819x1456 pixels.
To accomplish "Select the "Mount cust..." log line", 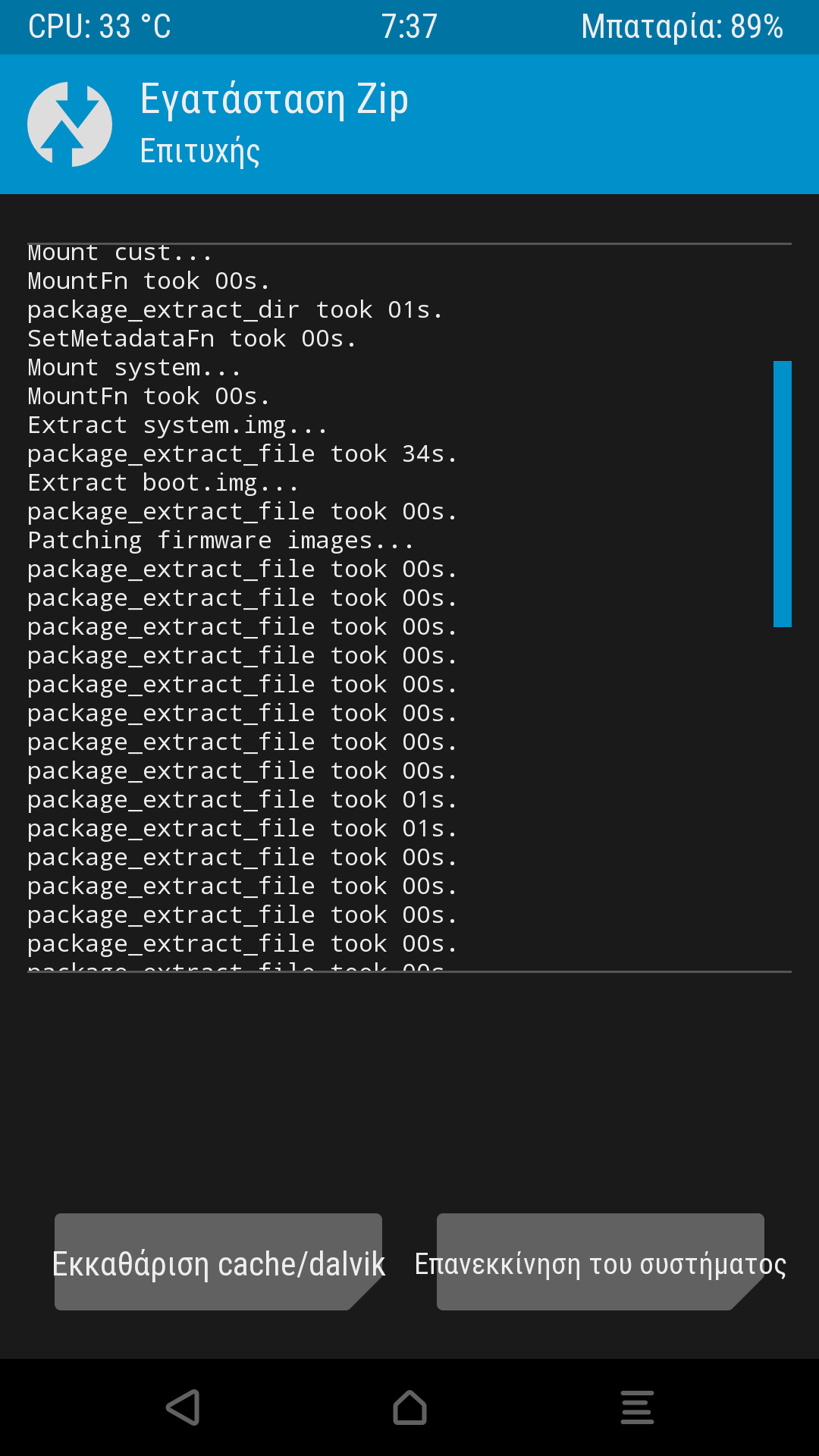I will coord(119,253).
